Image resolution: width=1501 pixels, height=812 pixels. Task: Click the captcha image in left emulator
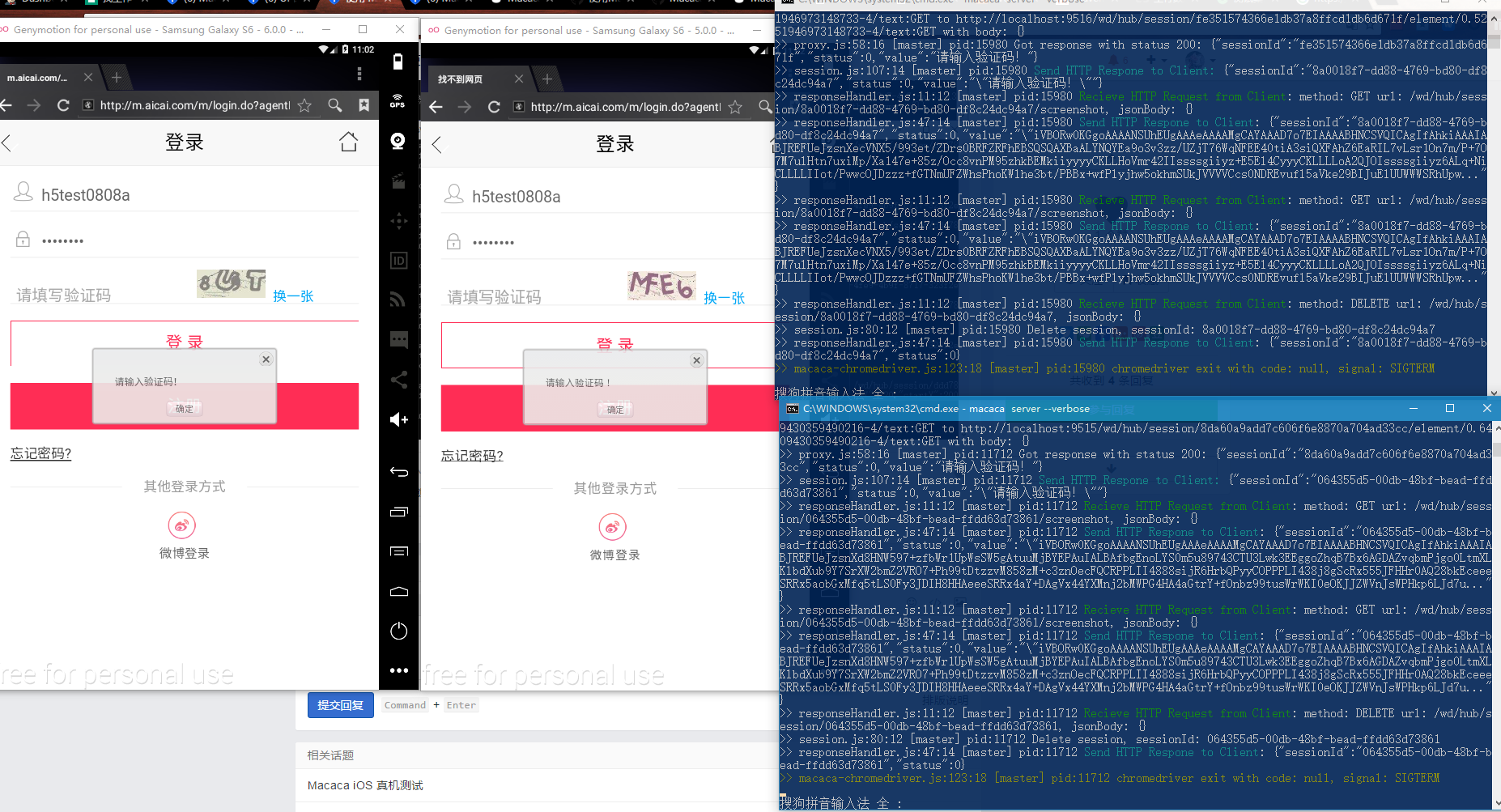232,283
